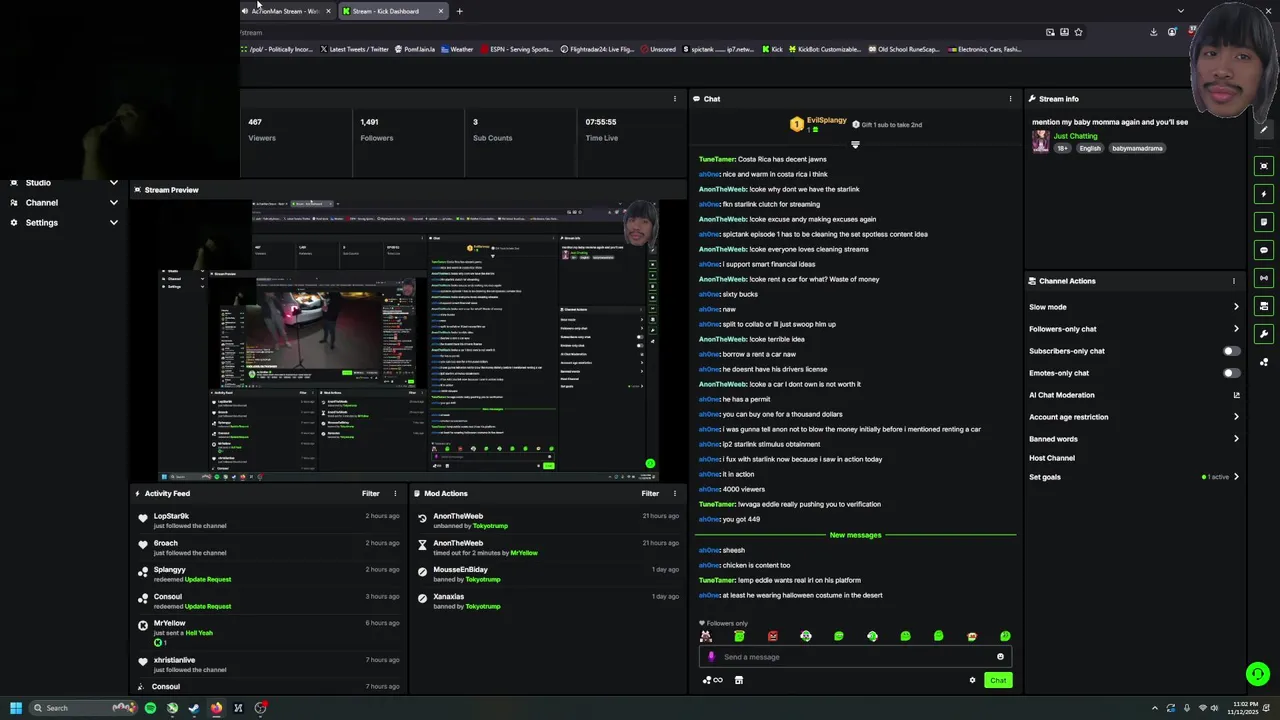The image size is (1280, 720).
Task: Open AI Chat Moderation external link icon
Action: click(1236, 395)
